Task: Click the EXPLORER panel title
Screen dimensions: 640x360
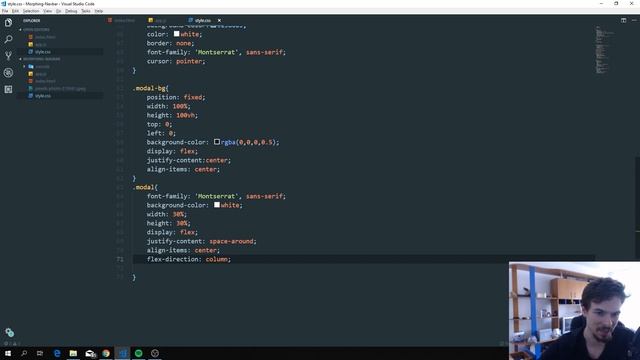Action: 31,20
